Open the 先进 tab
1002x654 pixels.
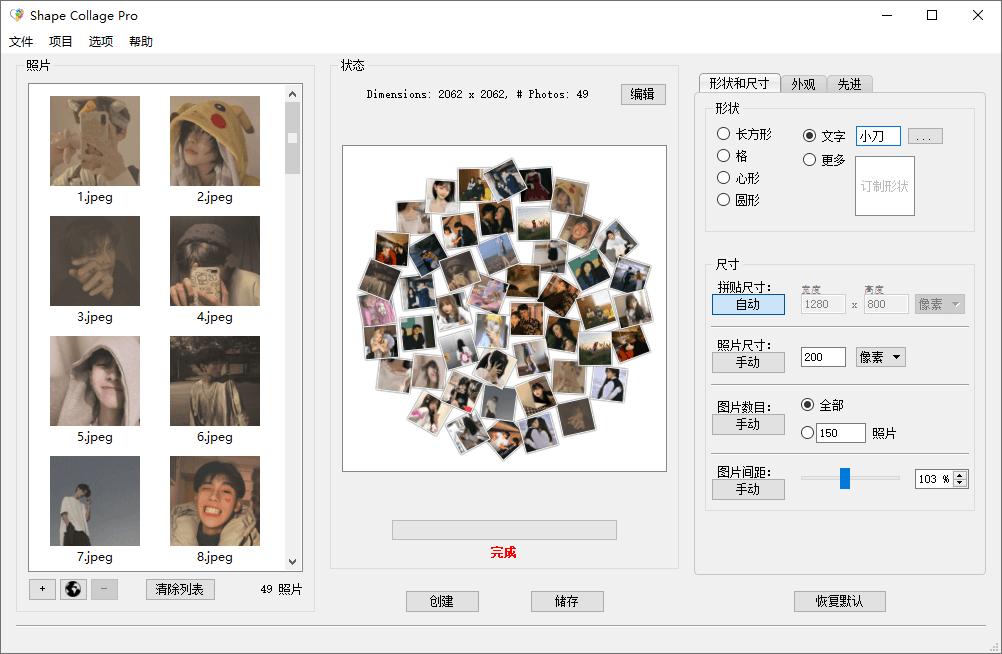(x=849, y=84)
